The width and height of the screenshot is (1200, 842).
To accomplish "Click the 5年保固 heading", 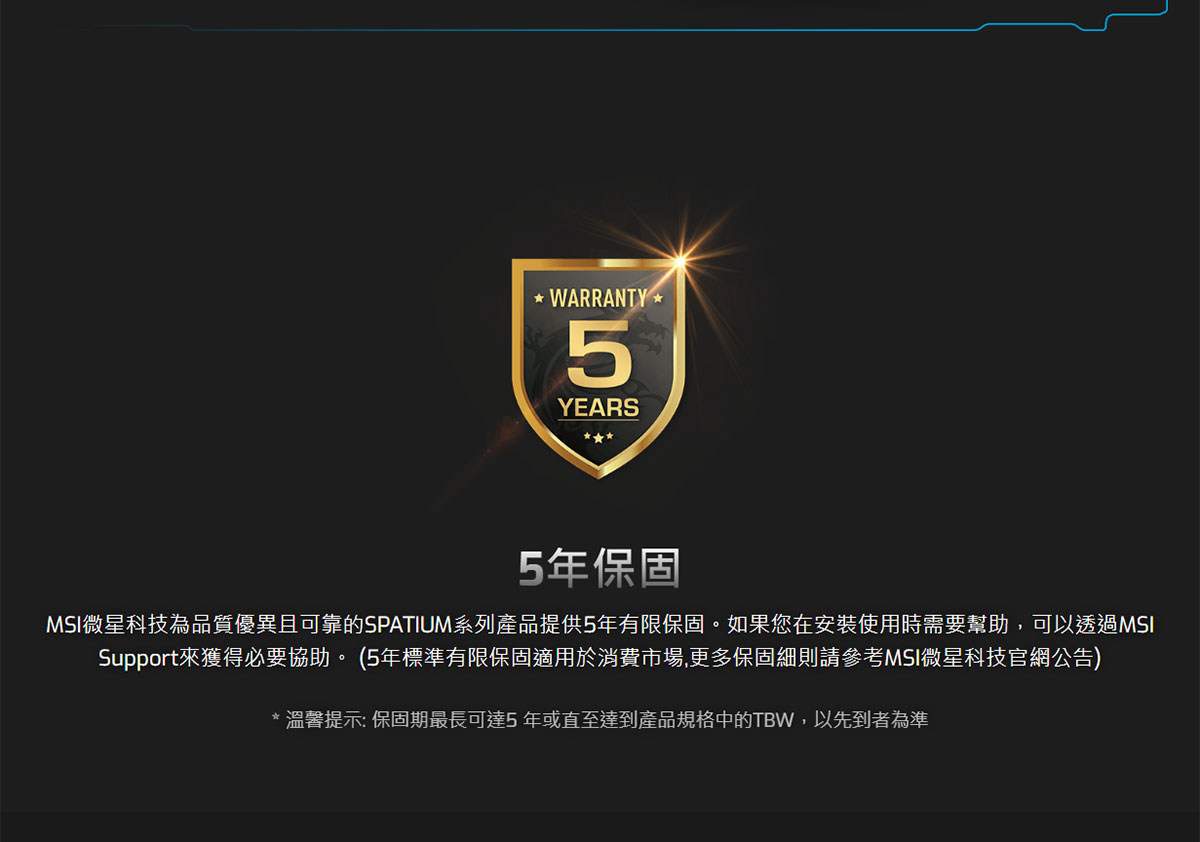I will pyautogui.click(x=599, y=568).
